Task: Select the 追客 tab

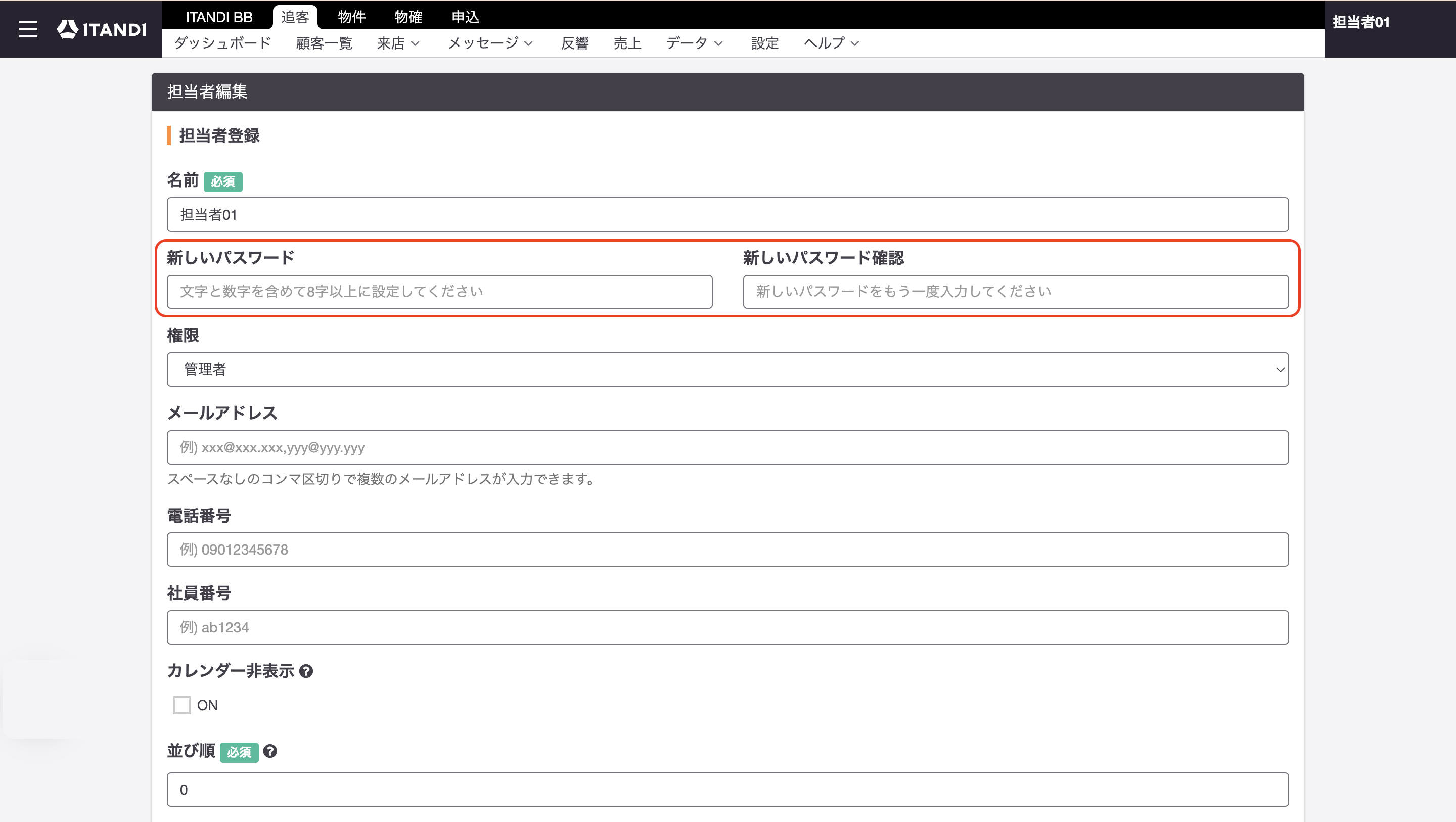Action: tap(295, 17)
